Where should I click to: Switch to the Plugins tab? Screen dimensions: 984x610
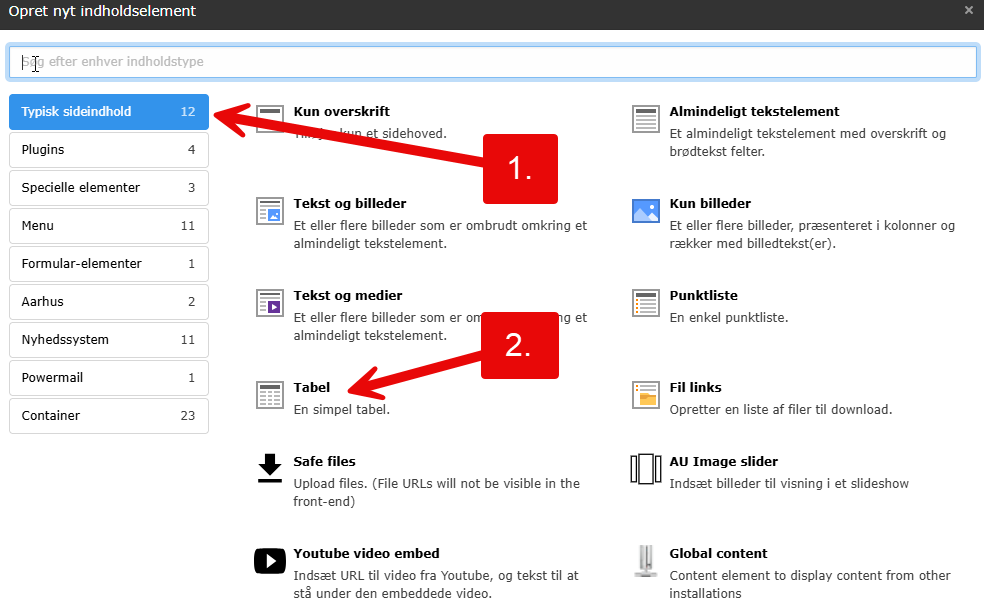108,150
